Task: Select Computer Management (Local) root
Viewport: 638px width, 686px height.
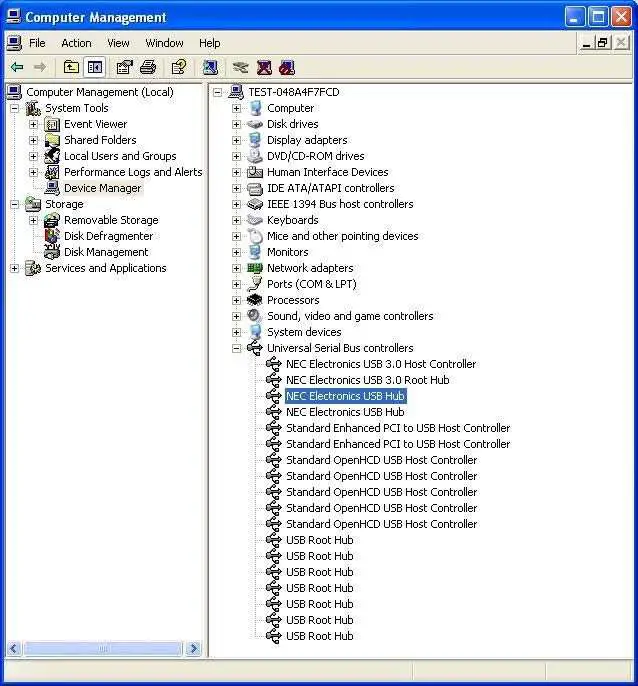Action: click(x=100, y=92)
